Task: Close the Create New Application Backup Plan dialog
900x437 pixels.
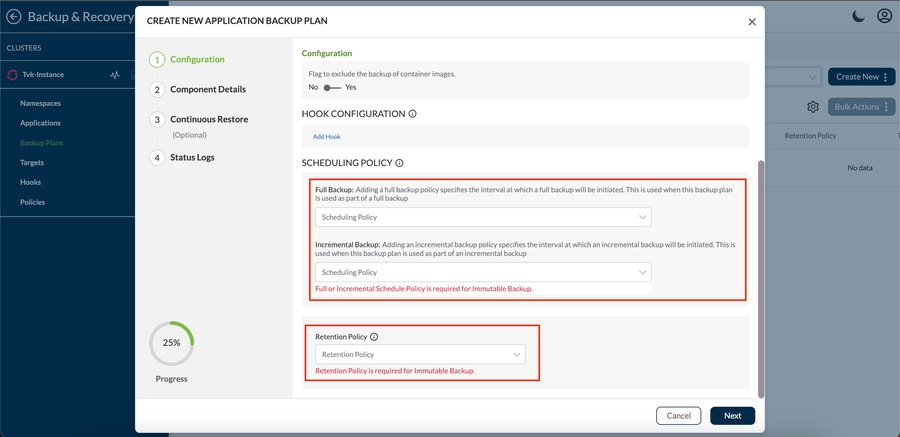Action: (752, 22)
